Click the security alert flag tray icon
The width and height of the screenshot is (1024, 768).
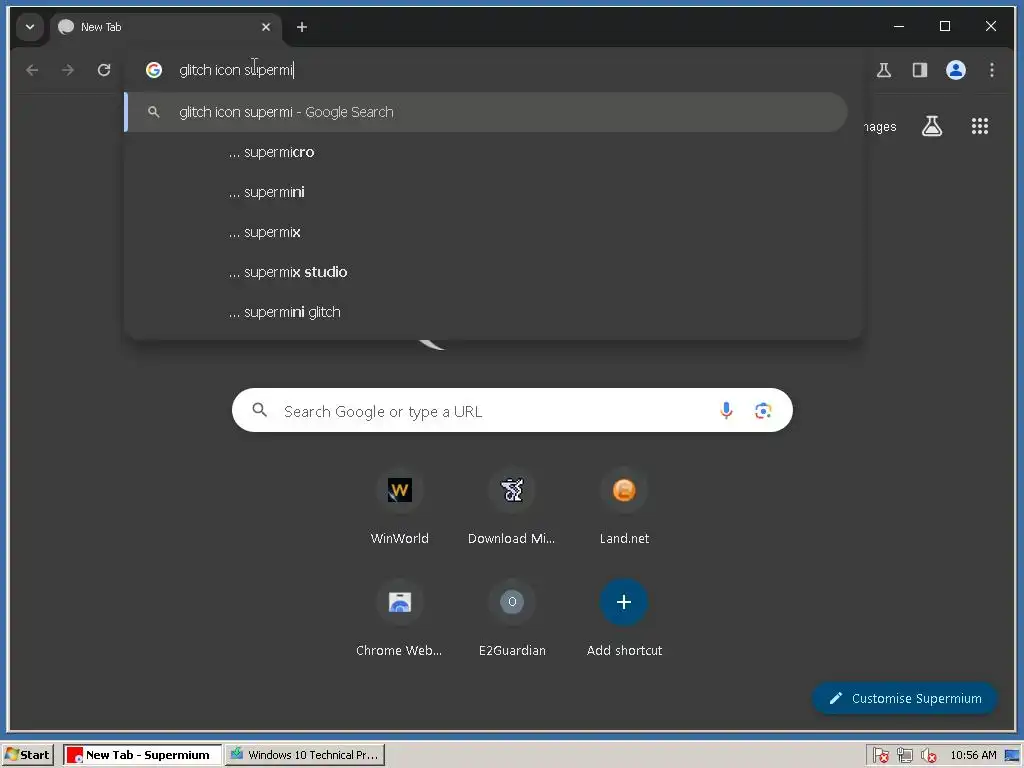(880, 756)
